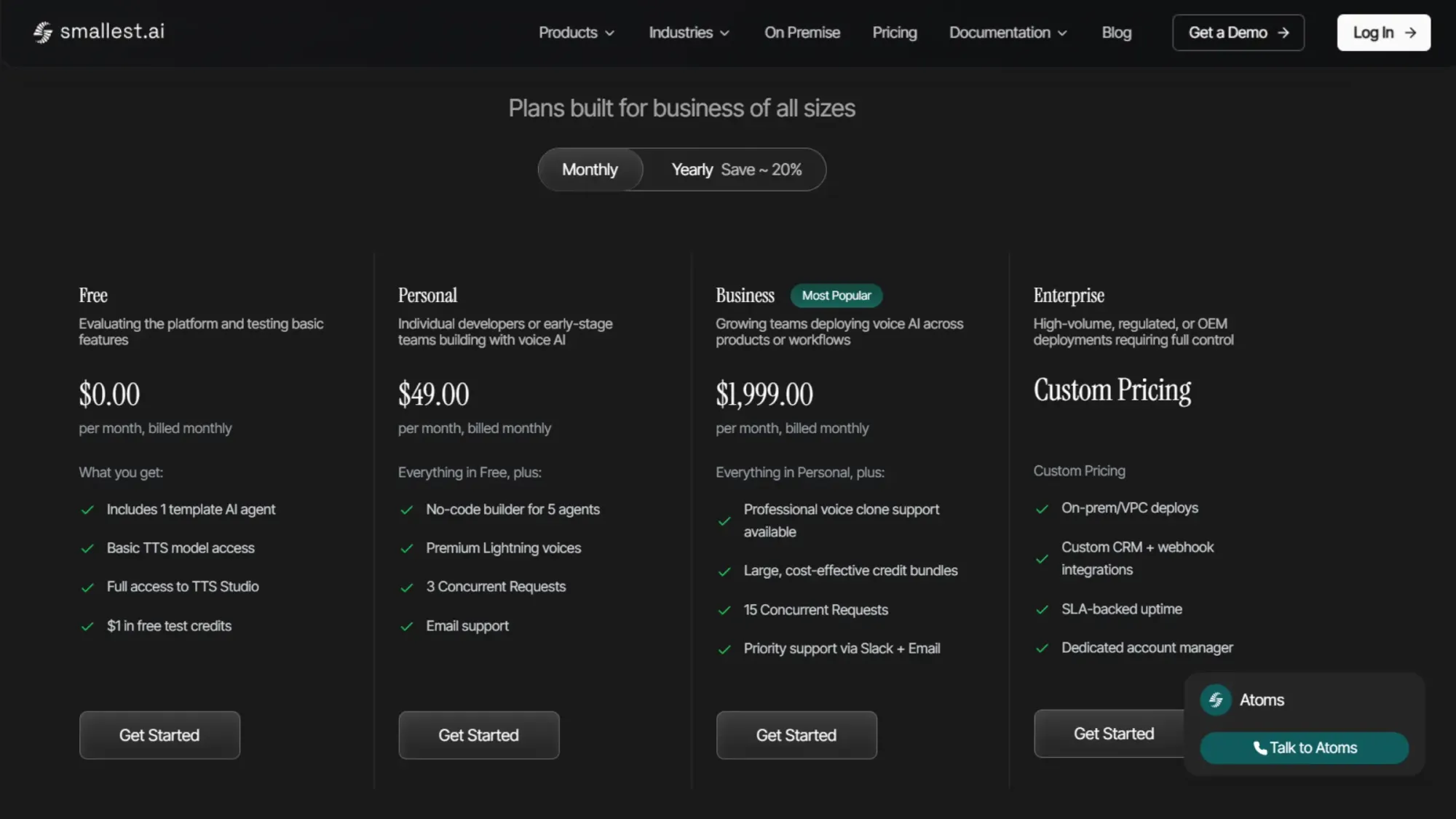Open the On Premise page

802,33
